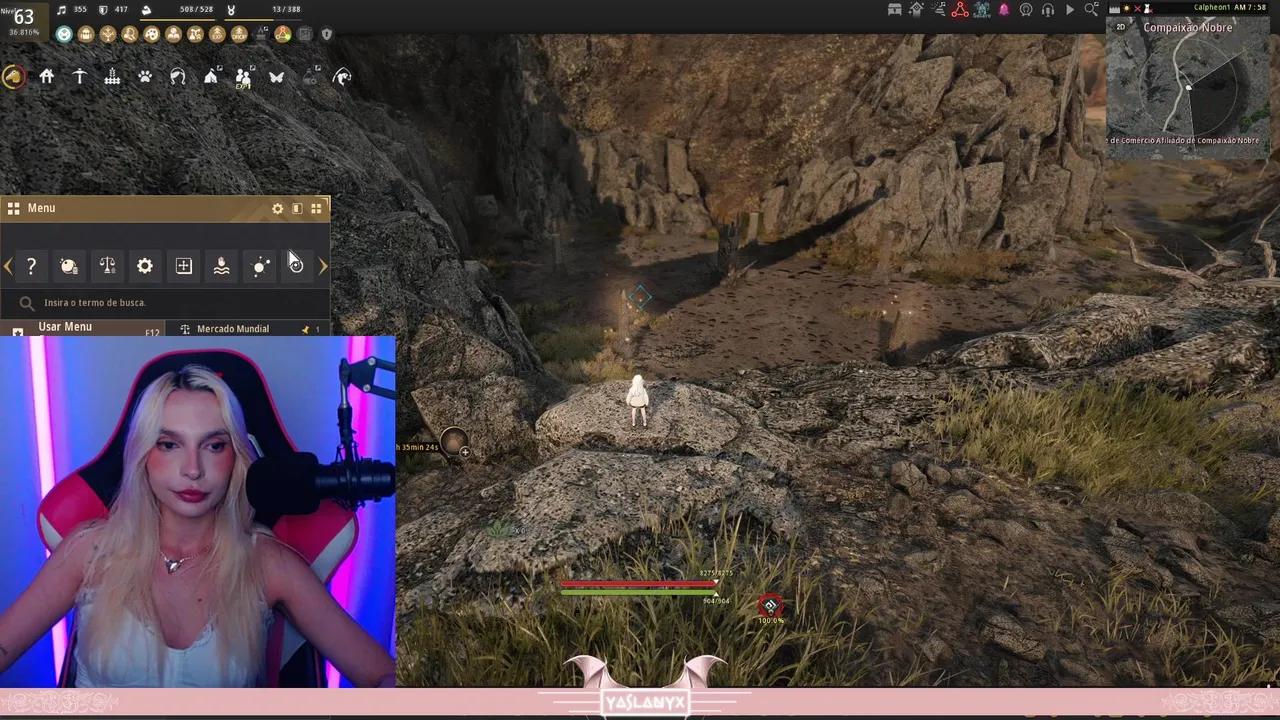This screenshot has height=720, width=1280.
Task: Click the boxed plus shortcut icon
Action: pyautogui.click(x=184, y=266)
